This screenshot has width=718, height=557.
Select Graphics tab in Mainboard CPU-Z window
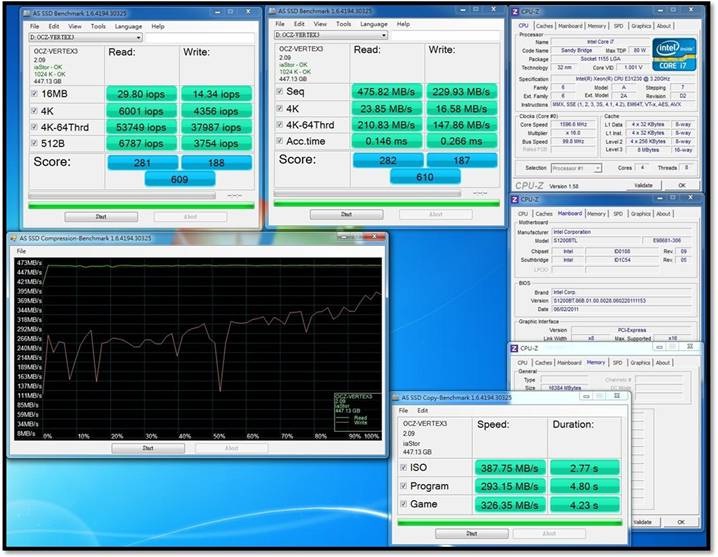pos(640,214)
